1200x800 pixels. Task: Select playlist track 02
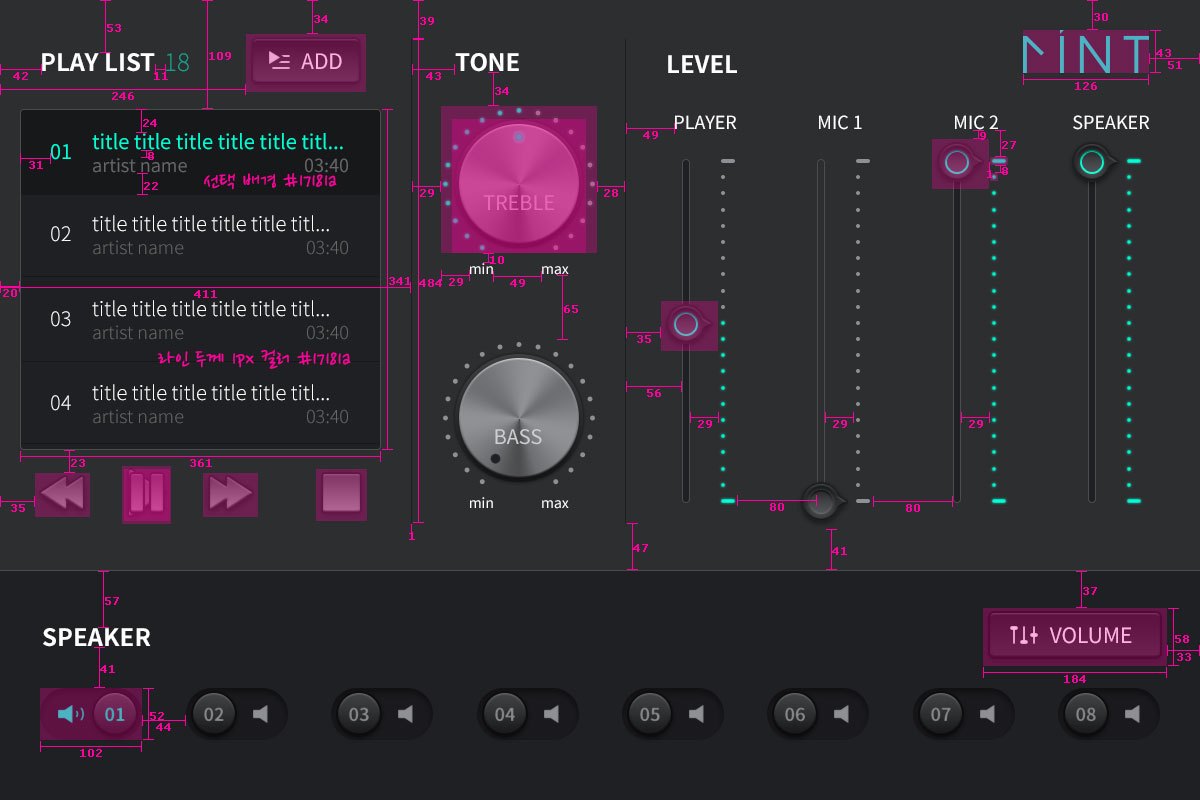(x=200, y=236)
